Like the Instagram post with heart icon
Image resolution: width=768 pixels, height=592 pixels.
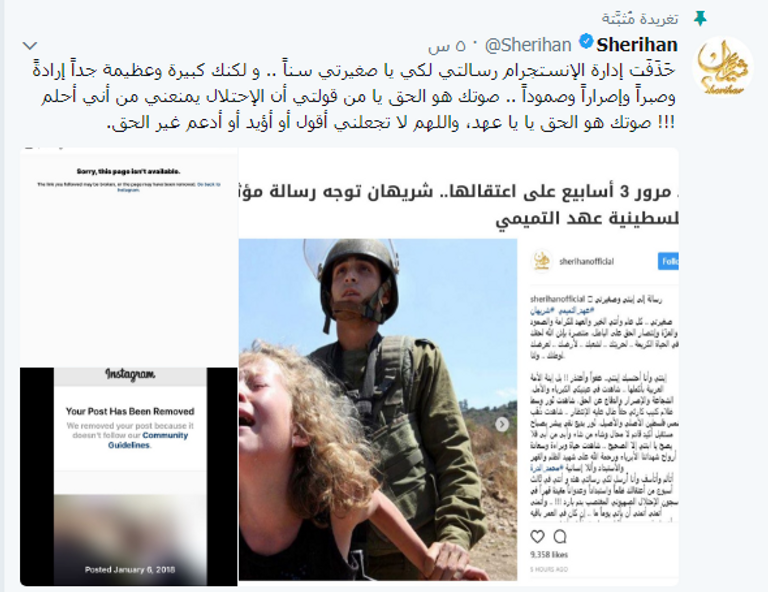(x=537, y=537)
